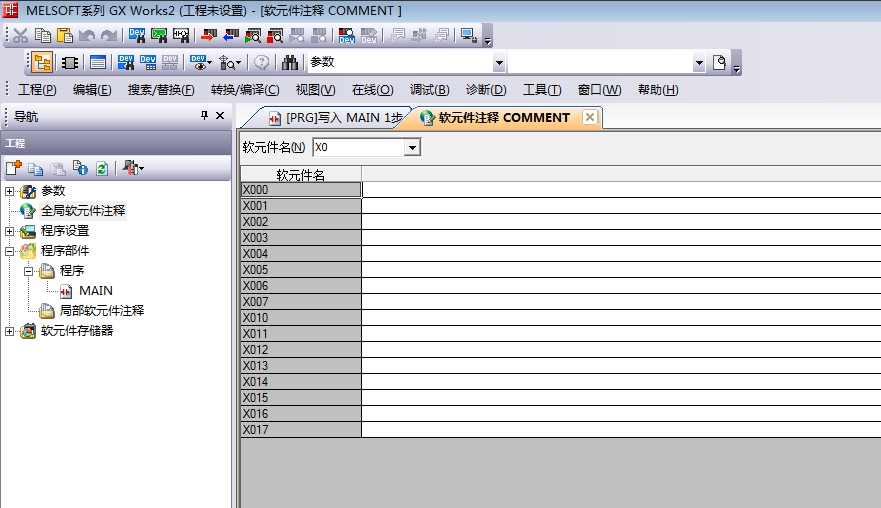Click the green refresh icon in project toolbar
881x508 pixels.
pos(102,169)
